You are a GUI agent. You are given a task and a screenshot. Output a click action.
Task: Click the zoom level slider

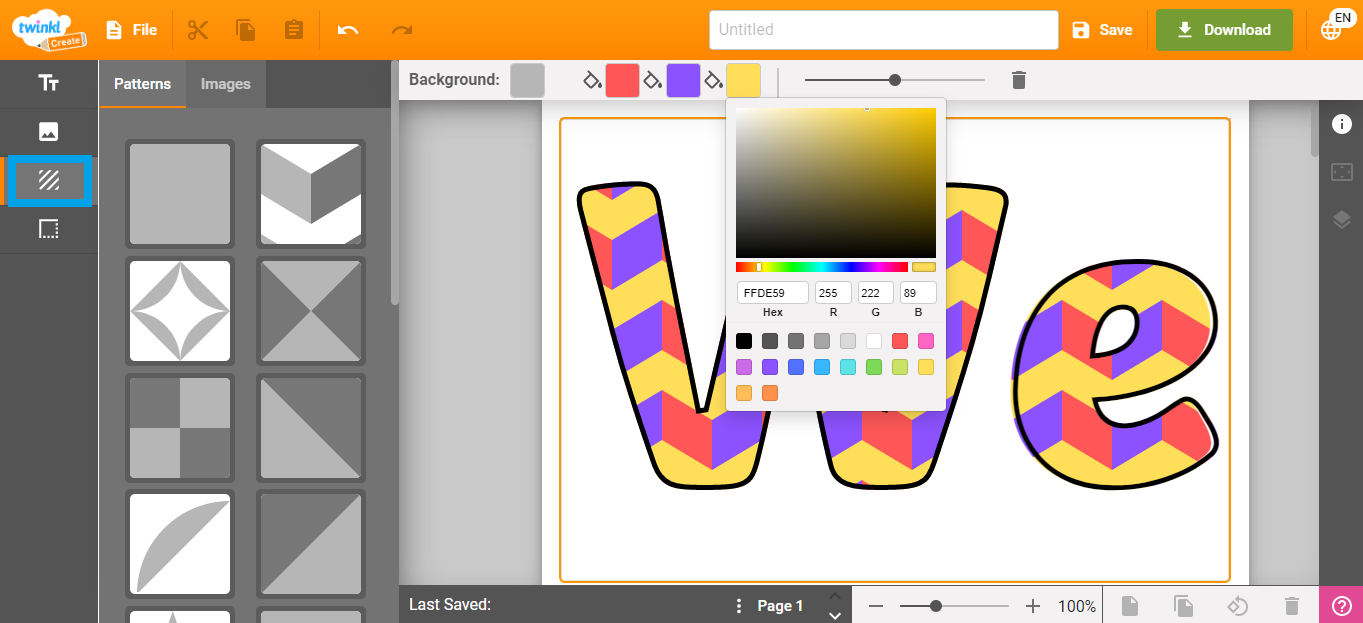coord(954,606)
